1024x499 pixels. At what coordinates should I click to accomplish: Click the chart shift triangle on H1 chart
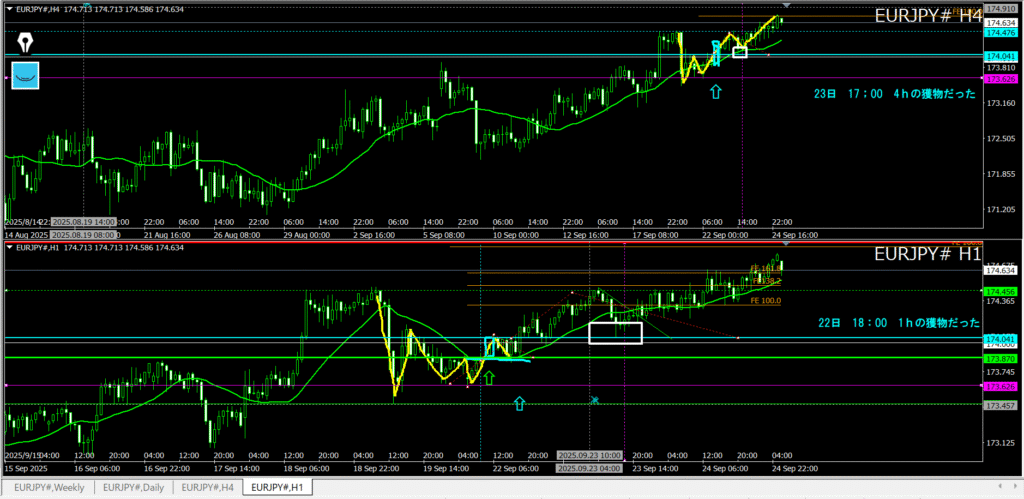[x=786, y=244]
